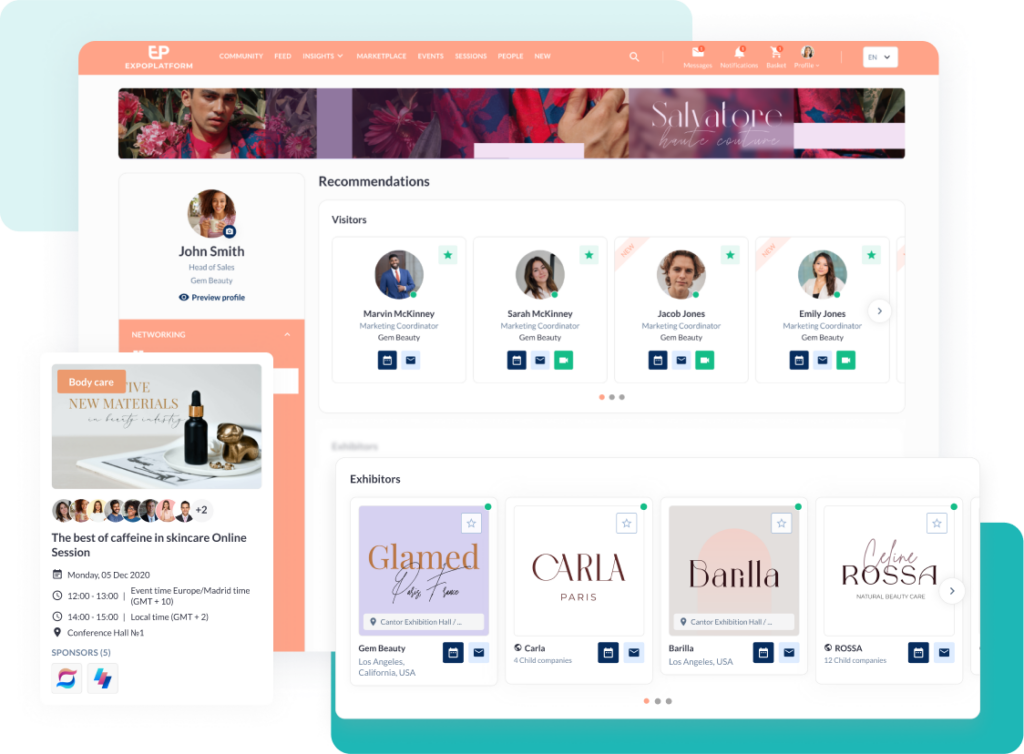Screen dimensions: 1024x754
Task: Open the Salvatore haute couture banner
Action: pos(511,123)
